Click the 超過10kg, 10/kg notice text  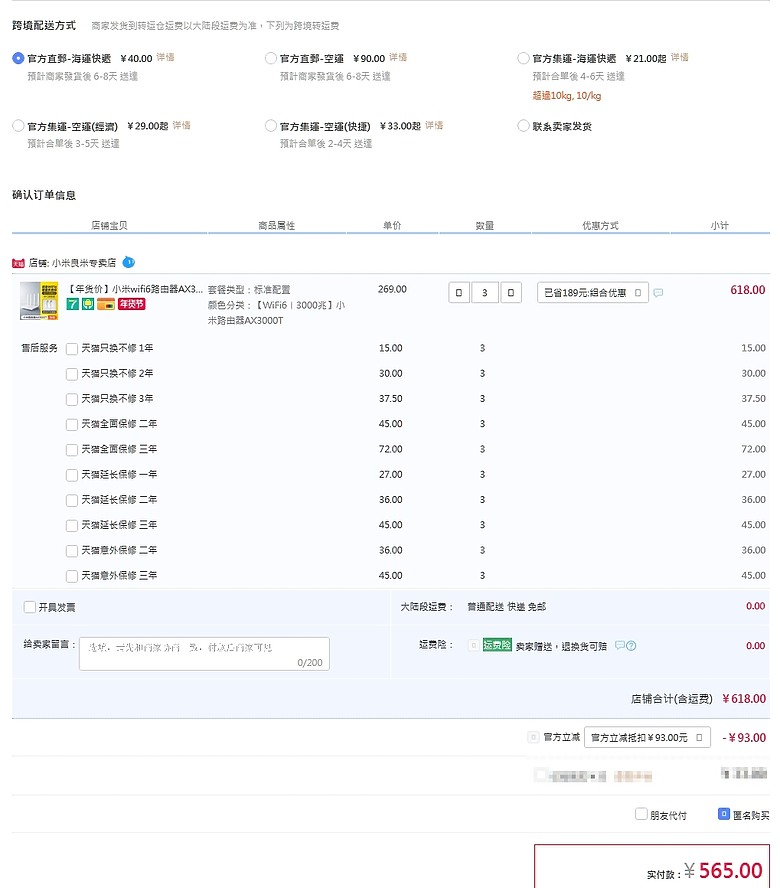pos(566,96)
